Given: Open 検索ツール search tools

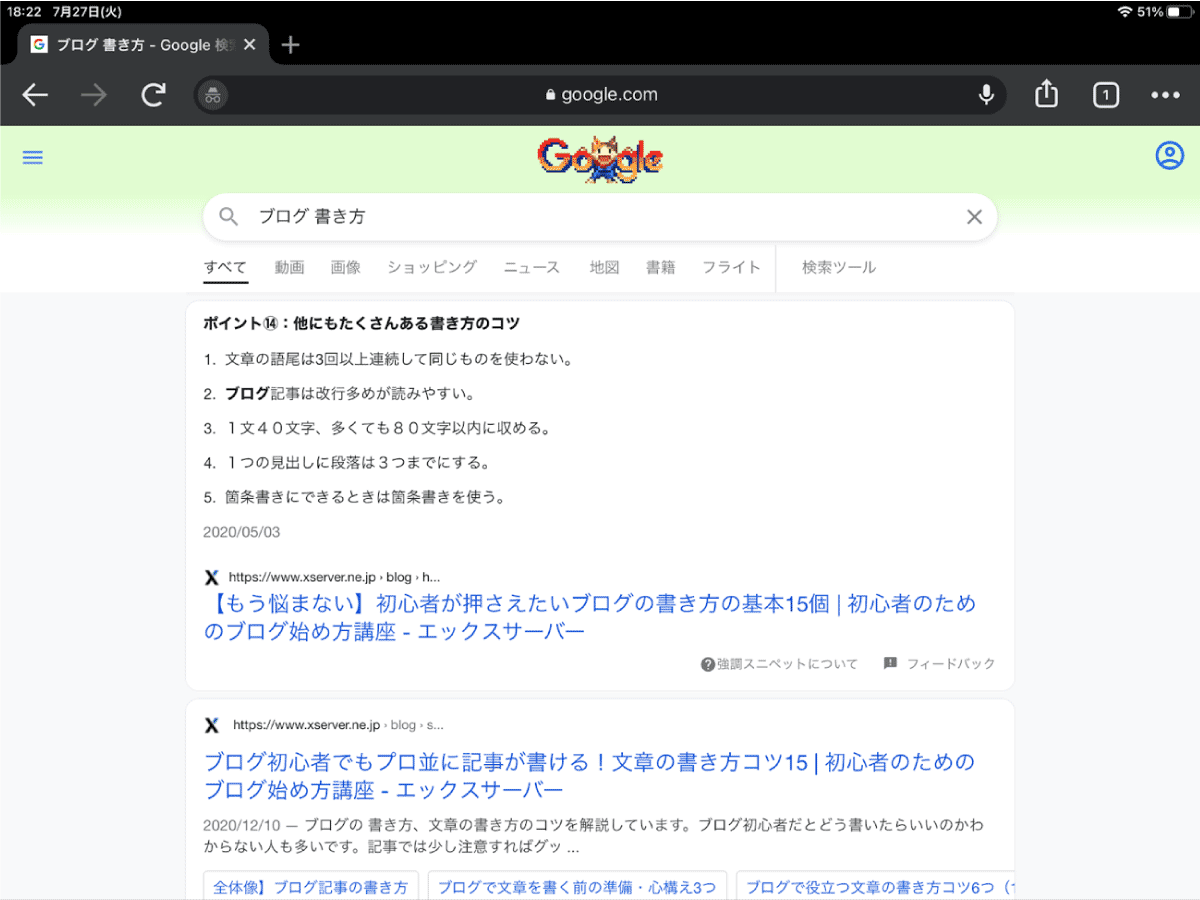Looking at the screenshot, I should coord(839,267).
